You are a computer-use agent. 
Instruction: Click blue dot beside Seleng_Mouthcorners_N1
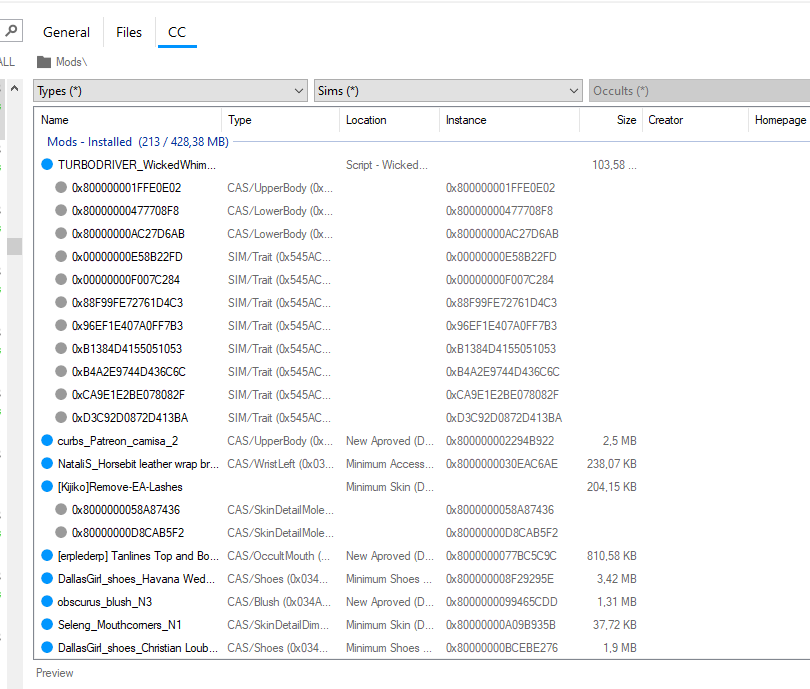pyautogui.click(x=47, y=624)
